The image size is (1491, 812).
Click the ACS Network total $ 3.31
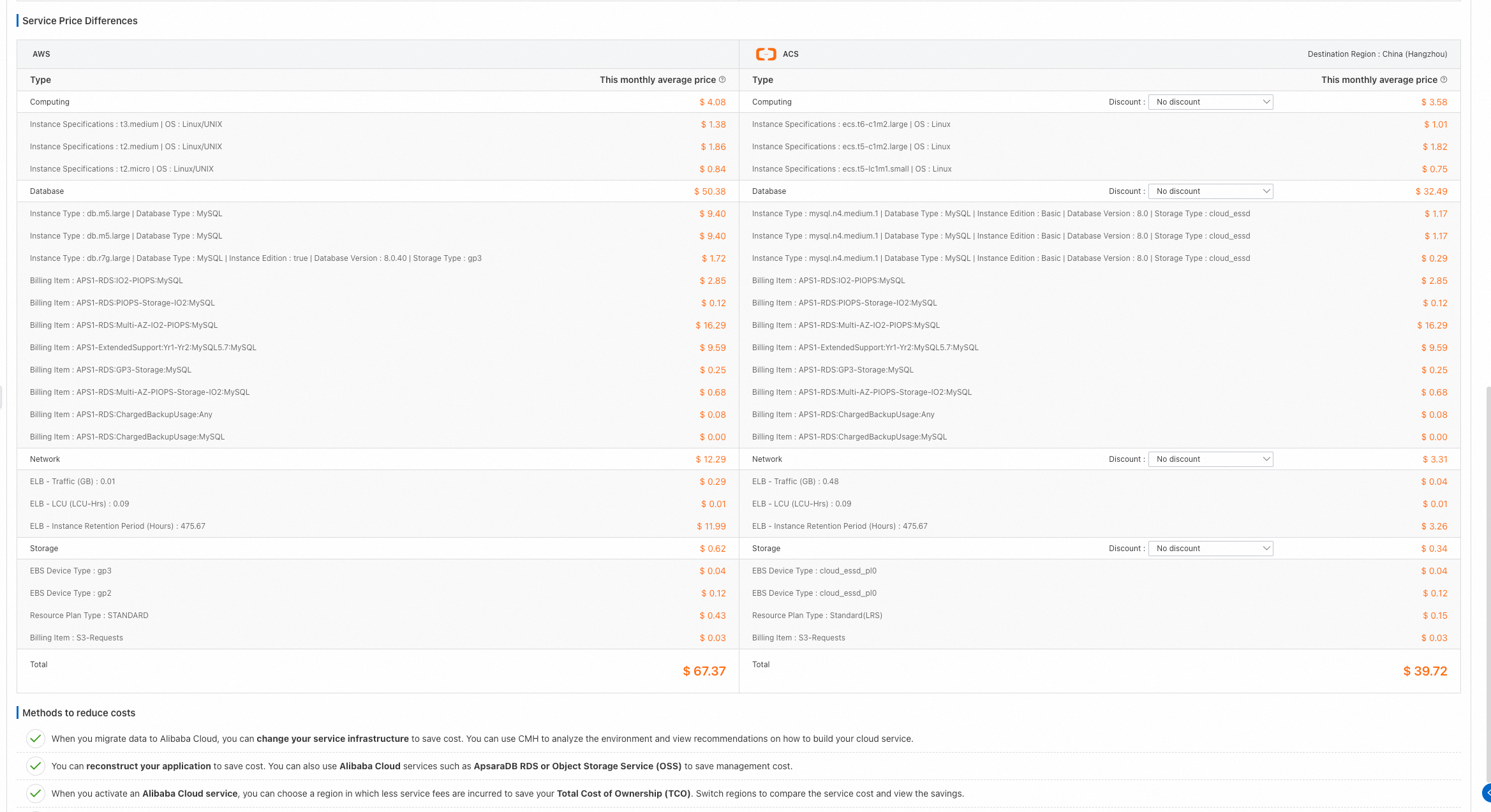(1435, 459)
